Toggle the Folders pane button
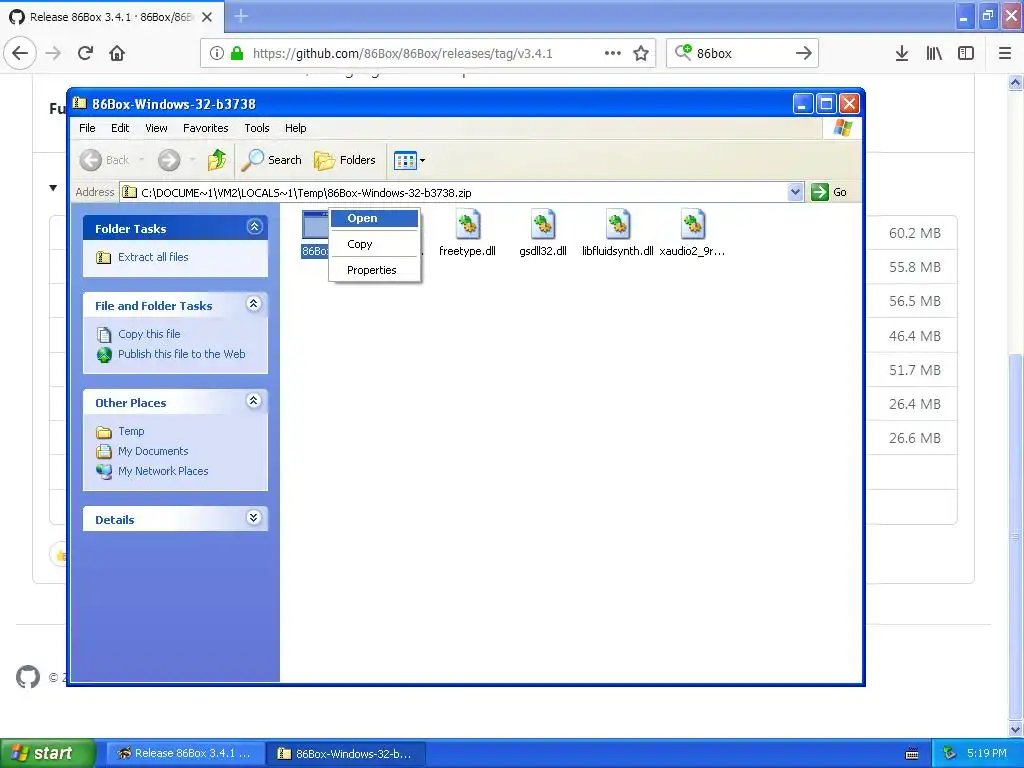1024x768 pixels. [x=345, y=160]
